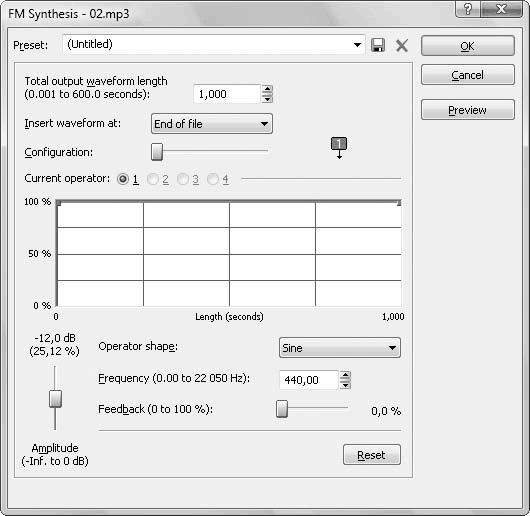Click the OK button
The height and width of the screenshot is (516, 530).
[x=468, y=46]
